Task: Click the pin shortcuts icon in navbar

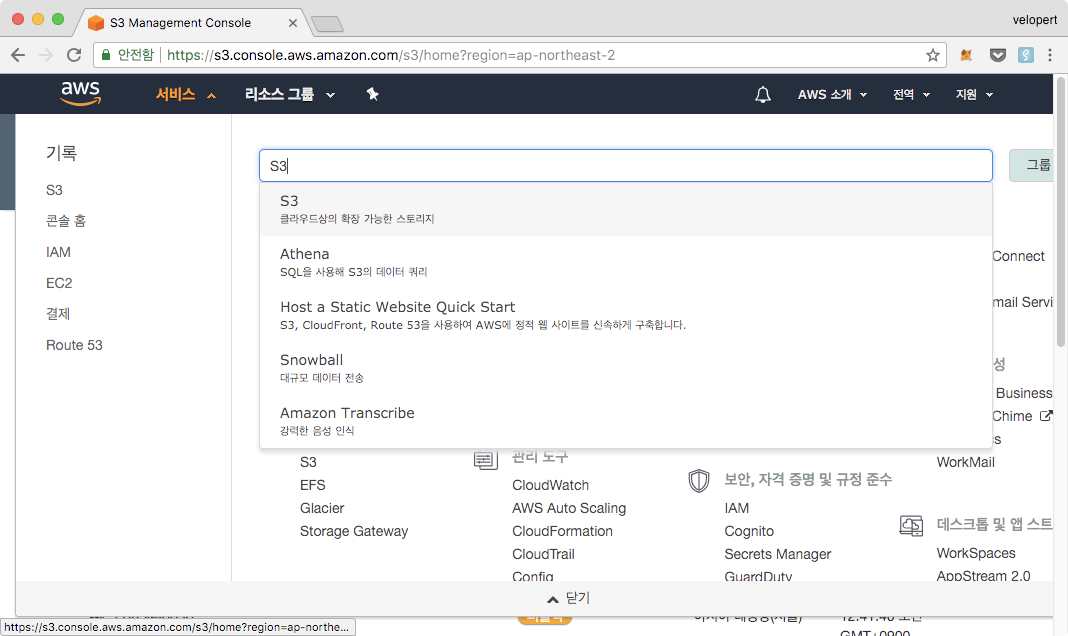Action: tap(373, 94)
